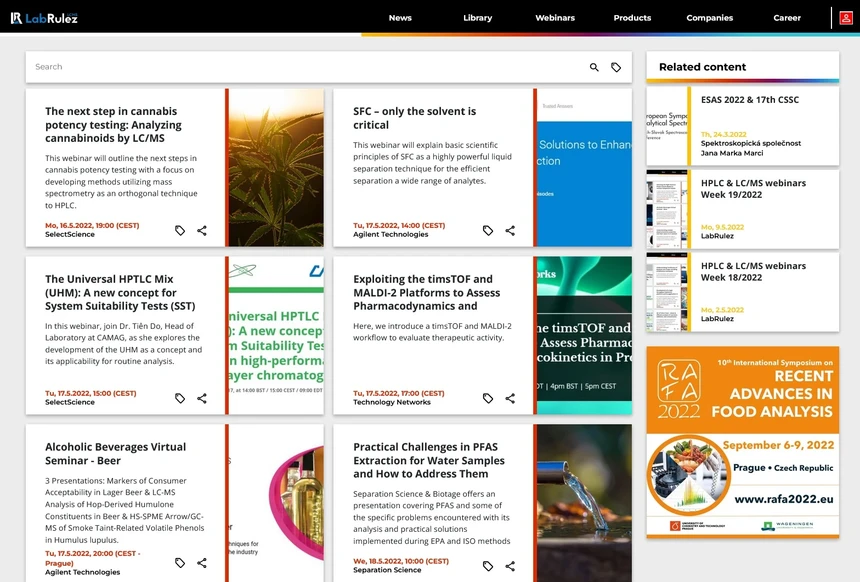Click tag icon on cannabis potency webinar card
Viewport: 860px width, 582px height.
point(180,230)
